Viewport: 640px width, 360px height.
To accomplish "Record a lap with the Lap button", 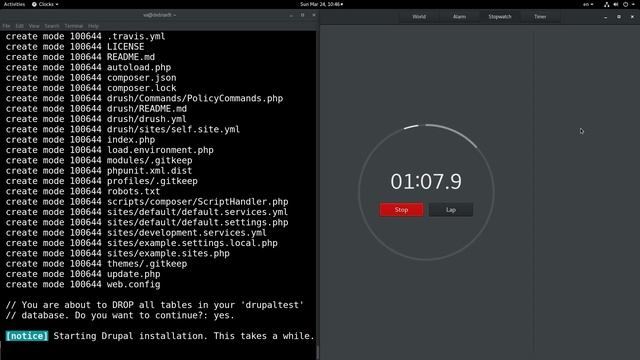I will (451, 210).
